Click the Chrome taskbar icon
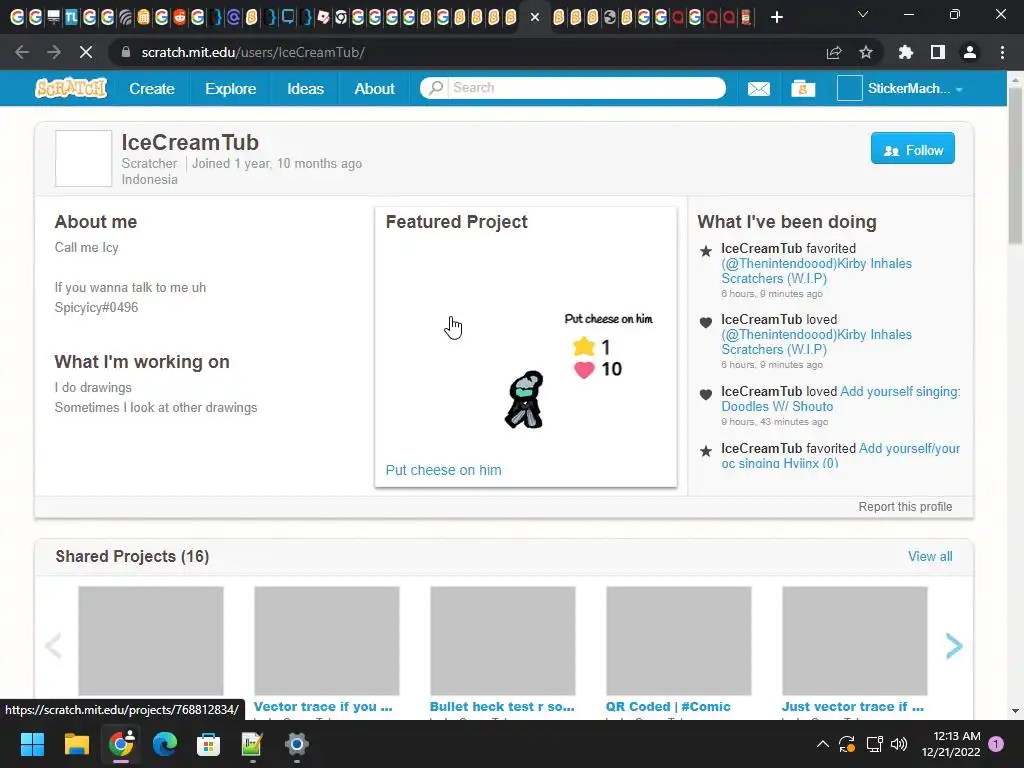The height and width of the screenshot is (768, 1024). [x=121, y=744]
